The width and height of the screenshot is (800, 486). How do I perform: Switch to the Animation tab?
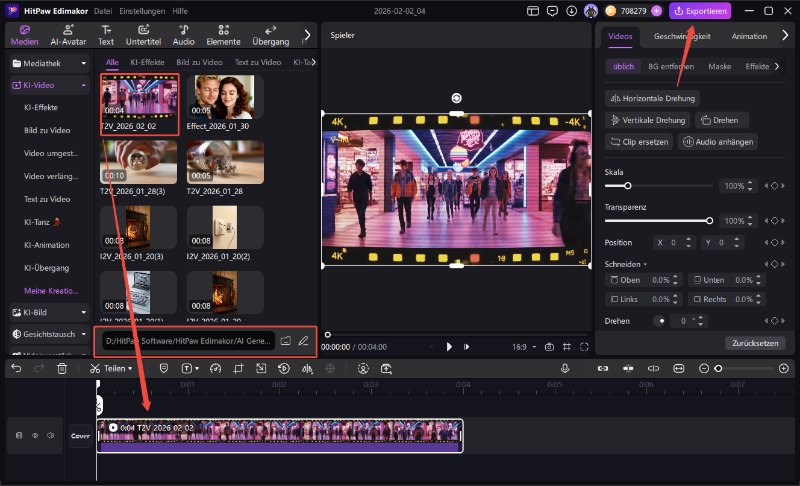(x=749, y=36)
